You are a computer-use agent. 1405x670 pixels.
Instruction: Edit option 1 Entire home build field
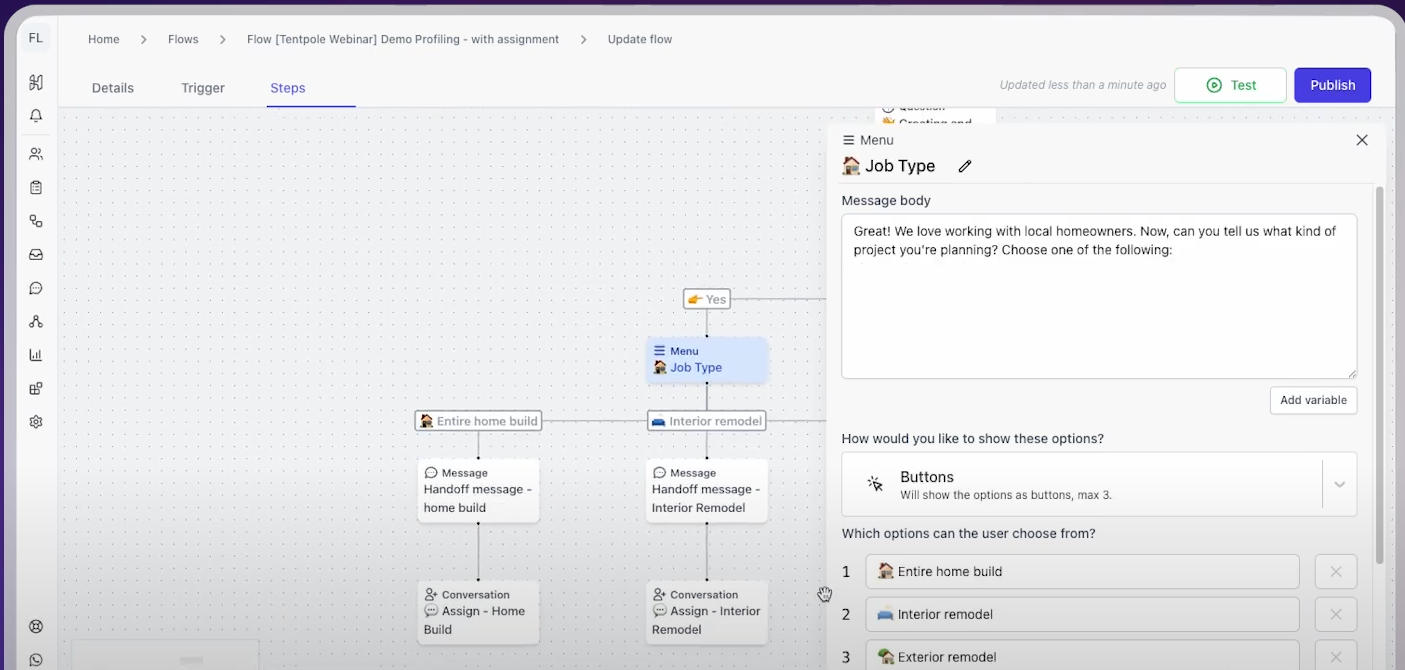1082,572
